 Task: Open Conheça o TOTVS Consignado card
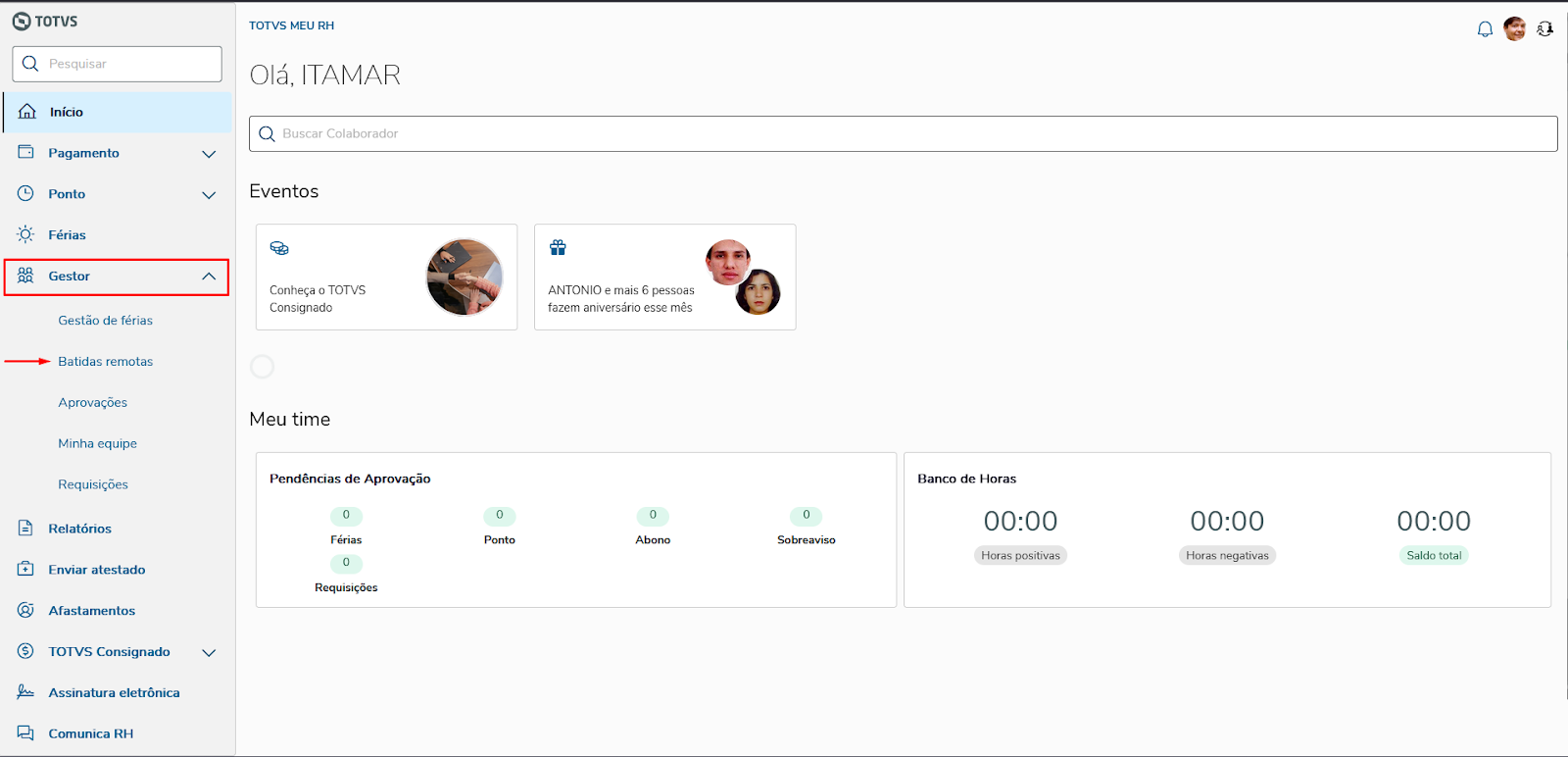[x=386, y=277]
